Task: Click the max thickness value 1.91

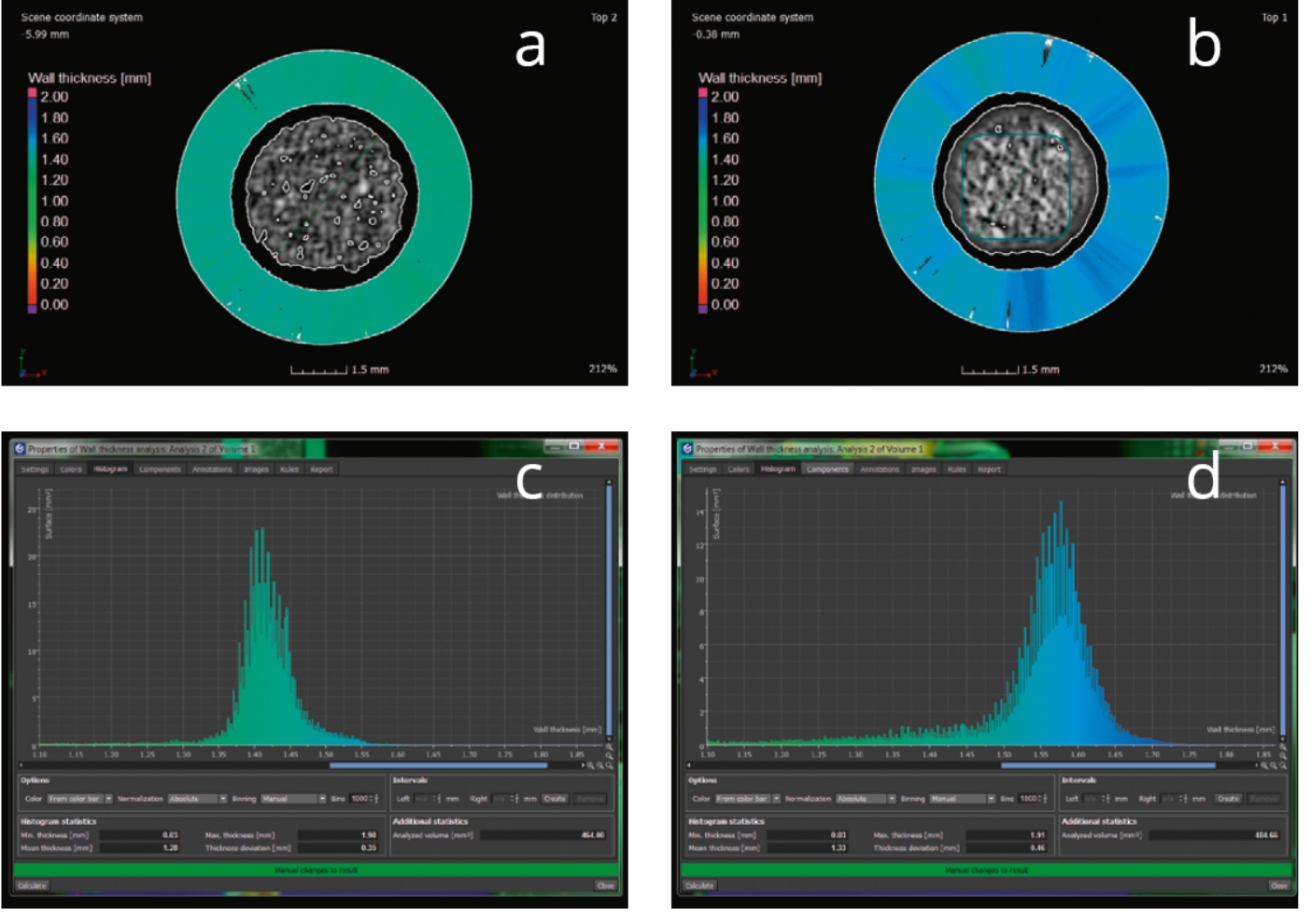Action: click(x=1037, y=835)
